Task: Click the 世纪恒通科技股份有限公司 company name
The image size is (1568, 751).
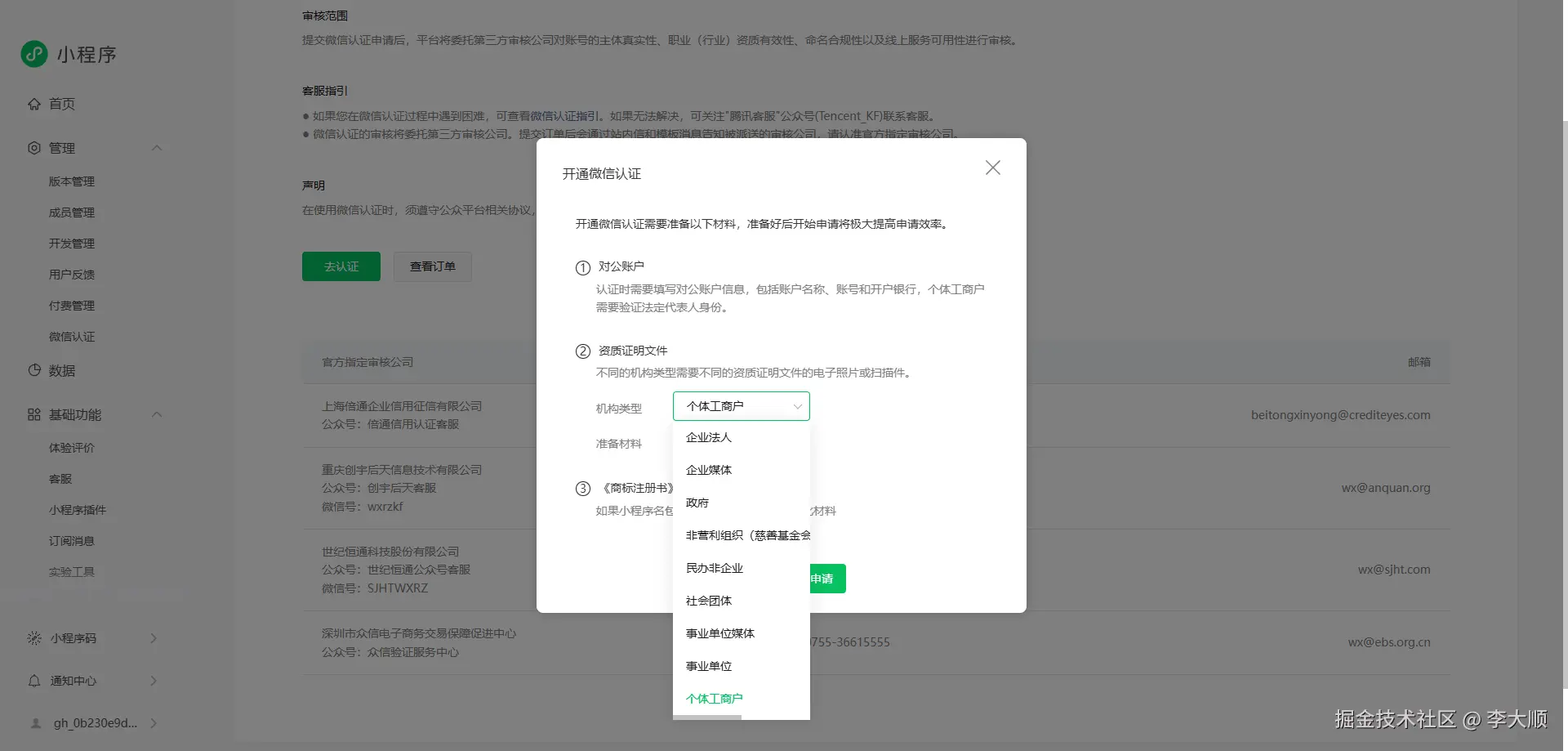Action: (390, 552)
